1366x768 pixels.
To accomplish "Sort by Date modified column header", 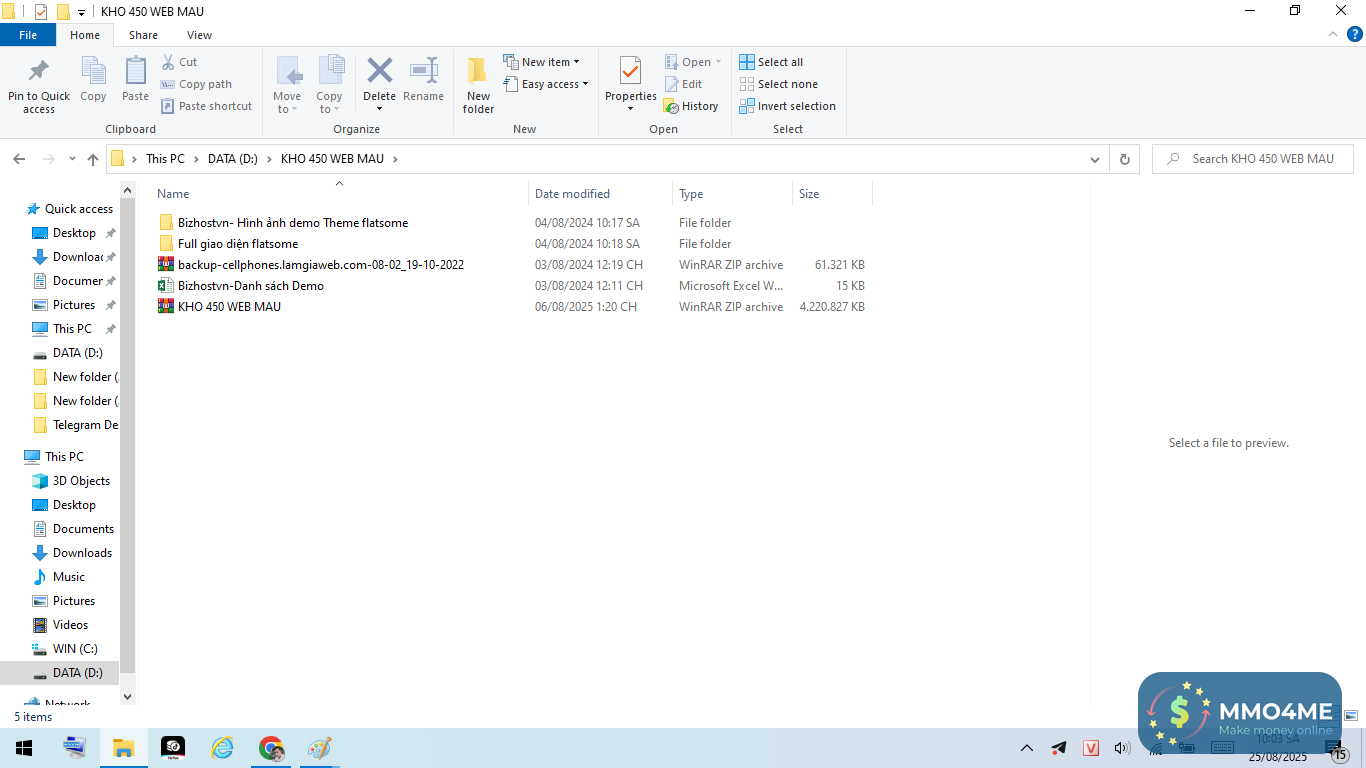I will point(600,194).
